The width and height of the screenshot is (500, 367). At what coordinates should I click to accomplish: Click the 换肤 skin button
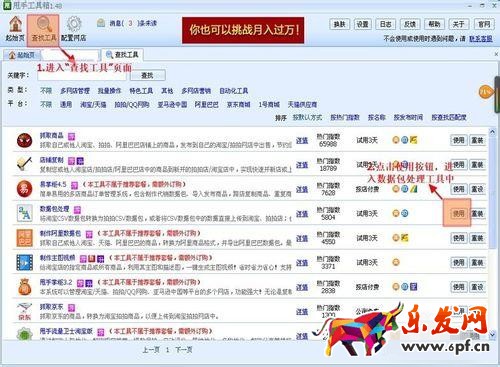pyautogui.click(x=340, y=24)
